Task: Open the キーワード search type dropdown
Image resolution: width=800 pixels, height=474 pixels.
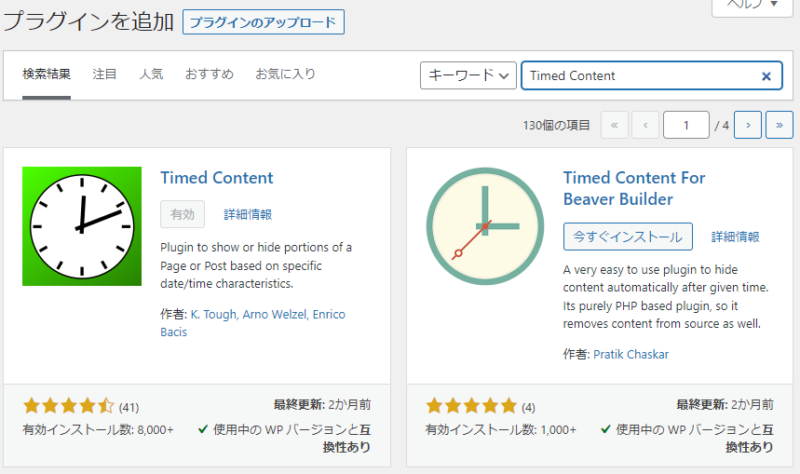Action: [468, 76]
